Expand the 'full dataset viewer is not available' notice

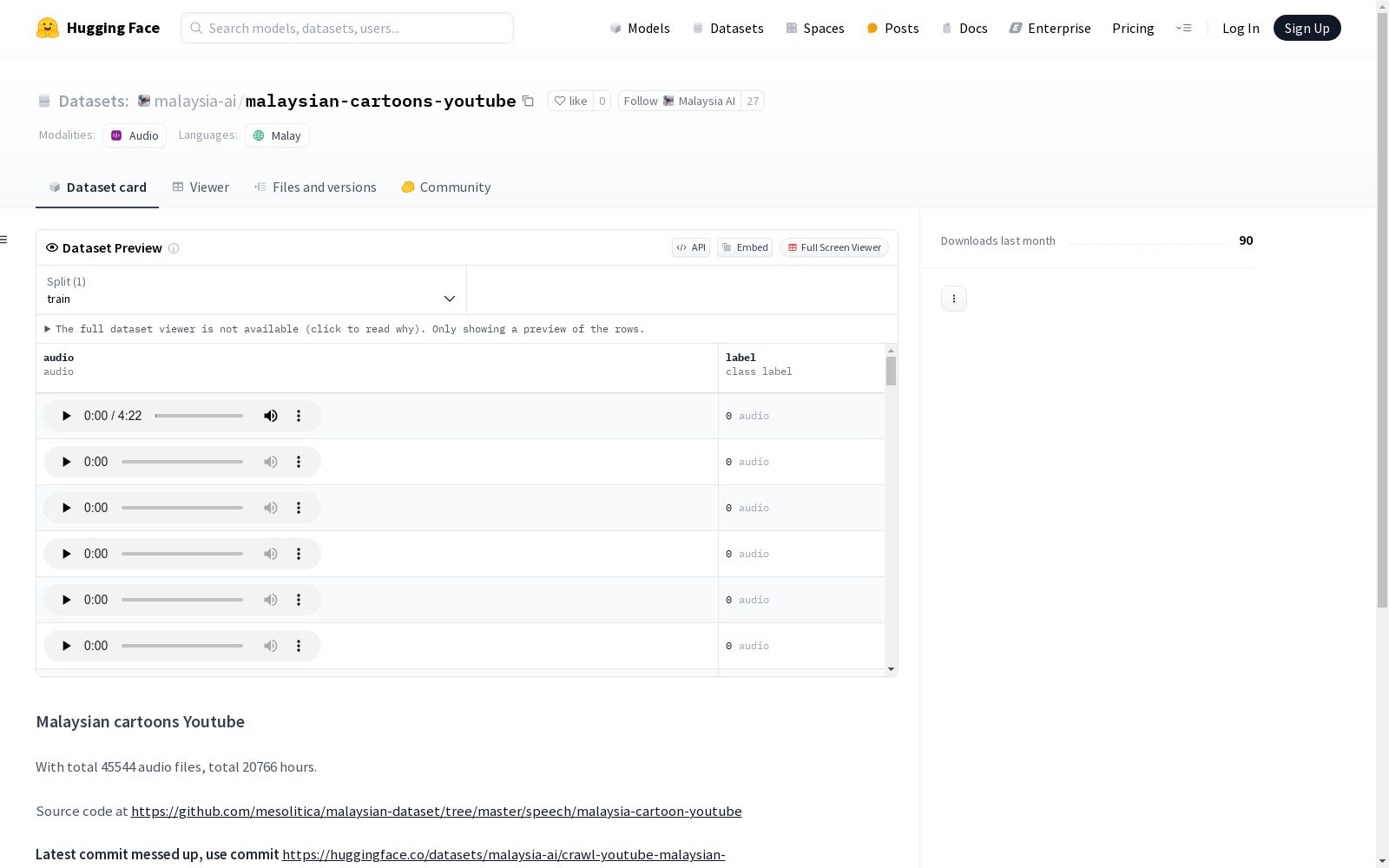[345, 329]
